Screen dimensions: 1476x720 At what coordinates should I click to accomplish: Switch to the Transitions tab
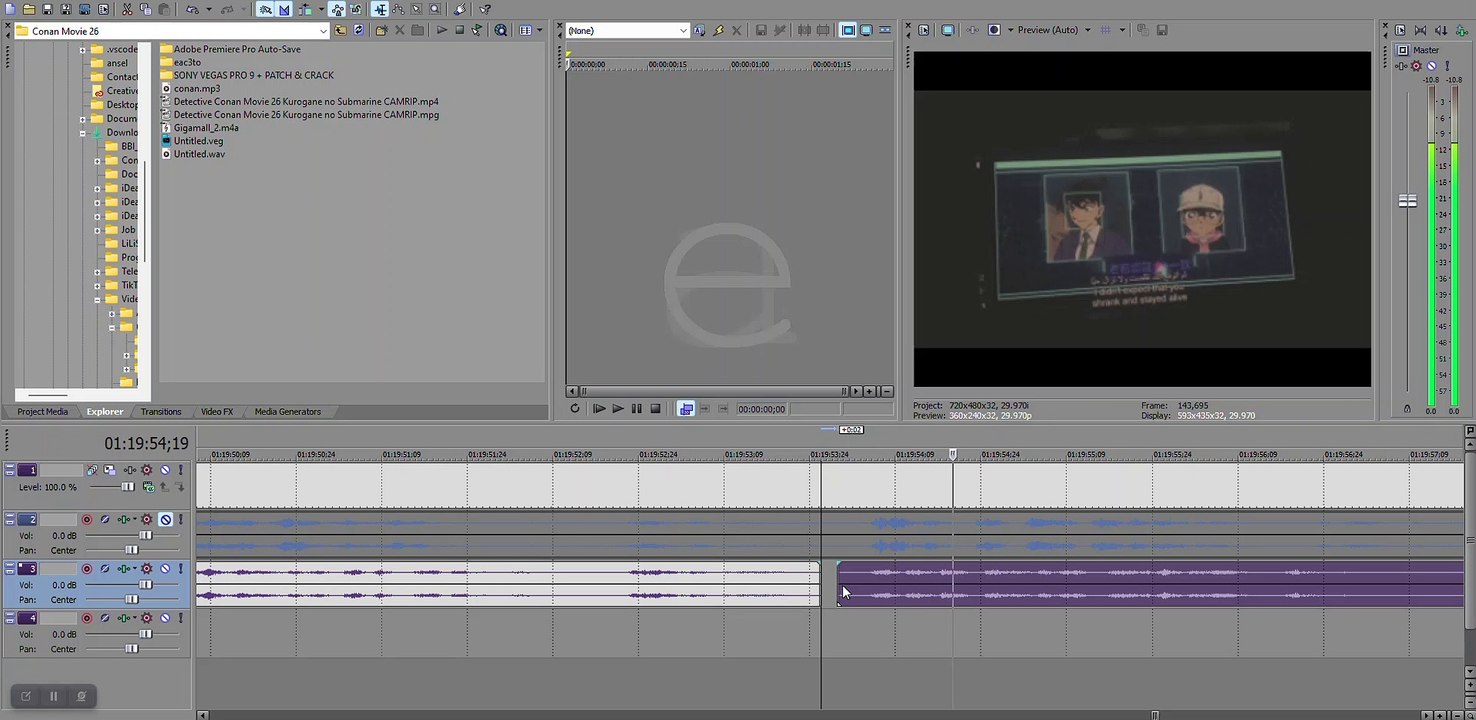pyautogui.click(x=161, y=412)
